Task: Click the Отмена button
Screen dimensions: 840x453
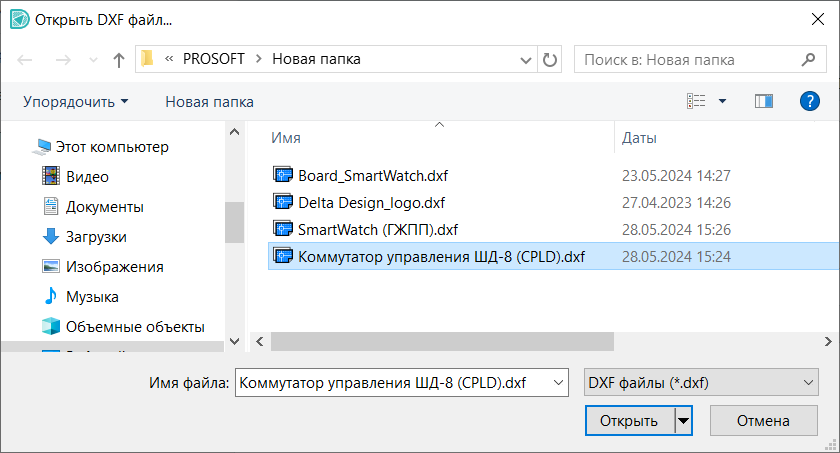Action: pos(763,421)
